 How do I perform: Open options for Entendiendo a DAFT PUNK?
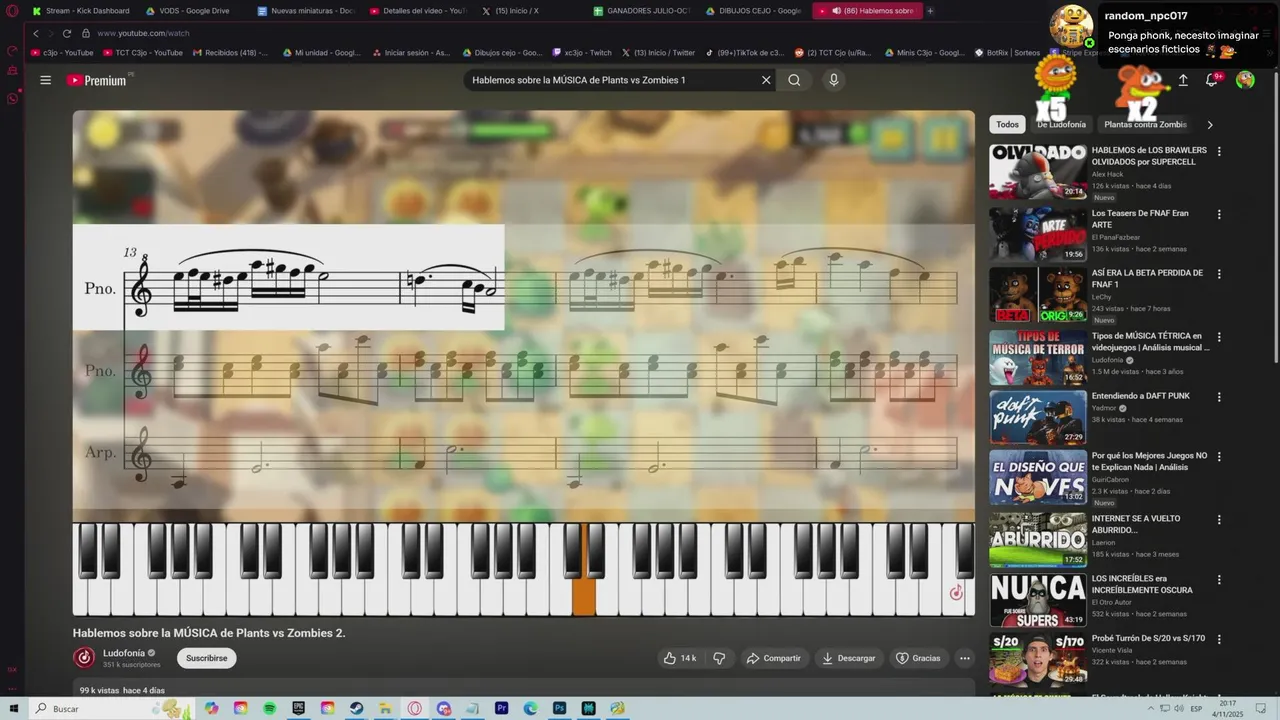pyautogui.click(x=1219, y=396)
